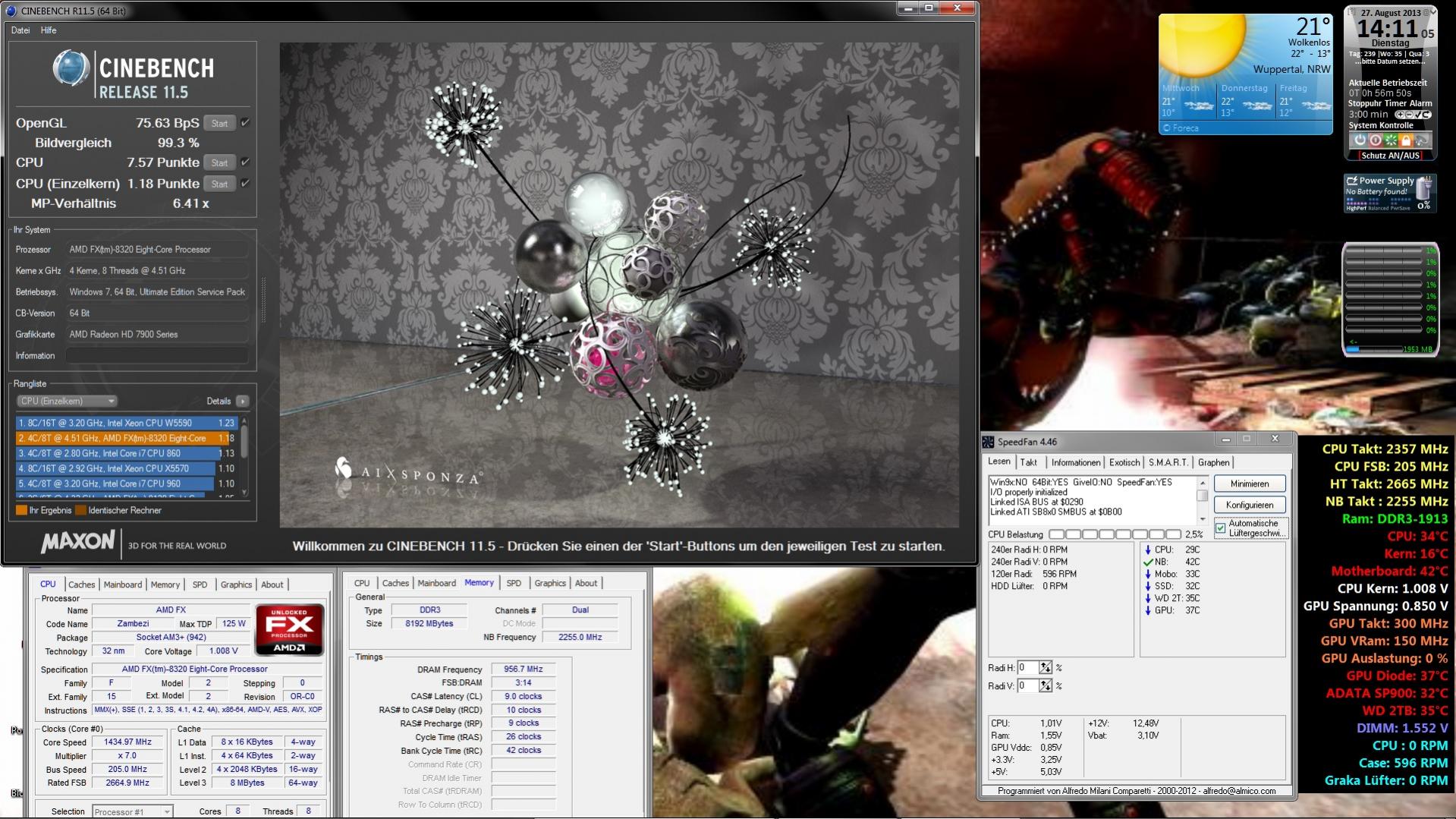Toggle Automatische Lüftergeschwindigkeit checkbox in SpeedFan

click(1220, 528)
